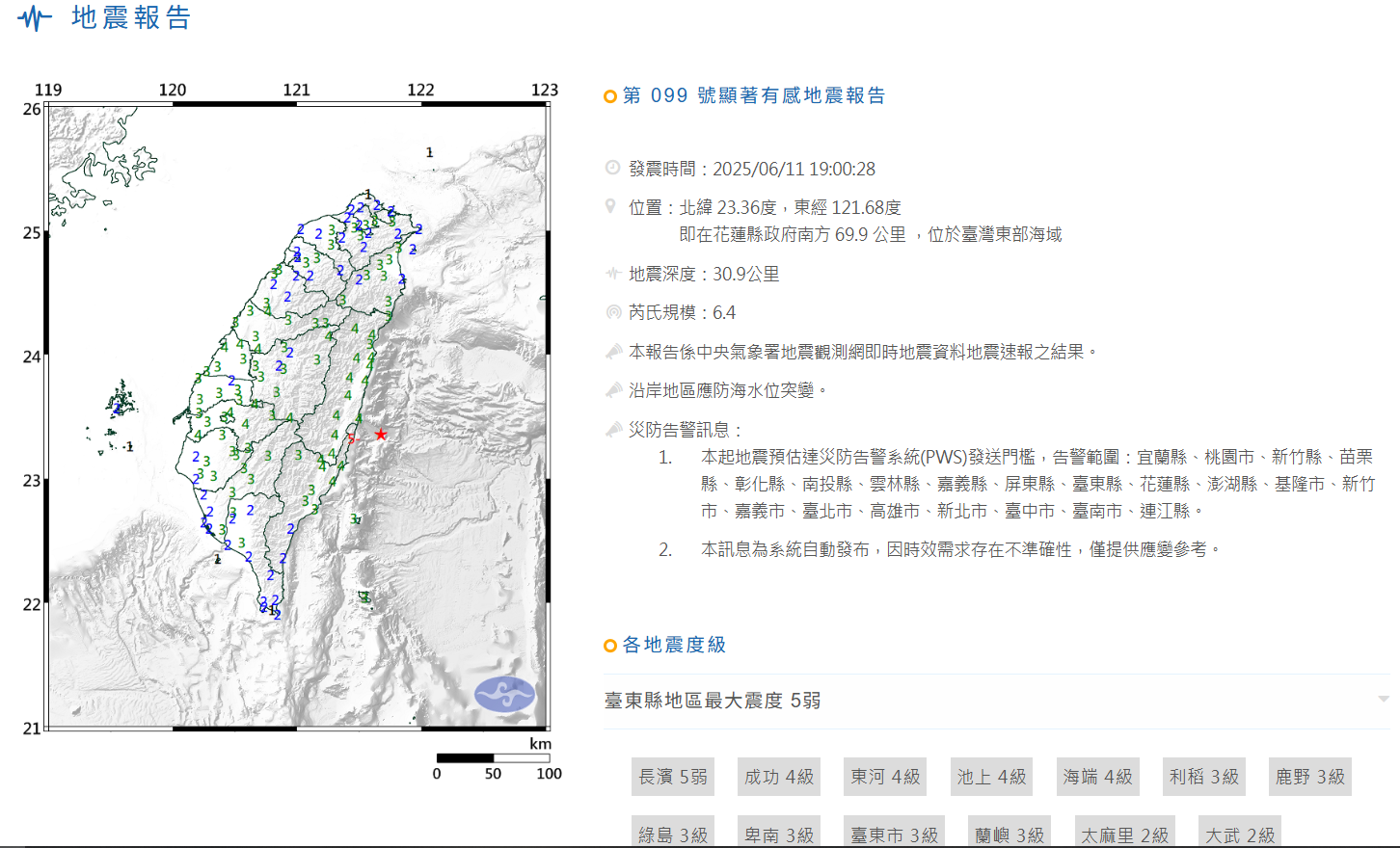Click the 北緯 23.36度，東經 121.68度 position text
This screenshot has height=848, width=1400.
click(x=790, y=207)
